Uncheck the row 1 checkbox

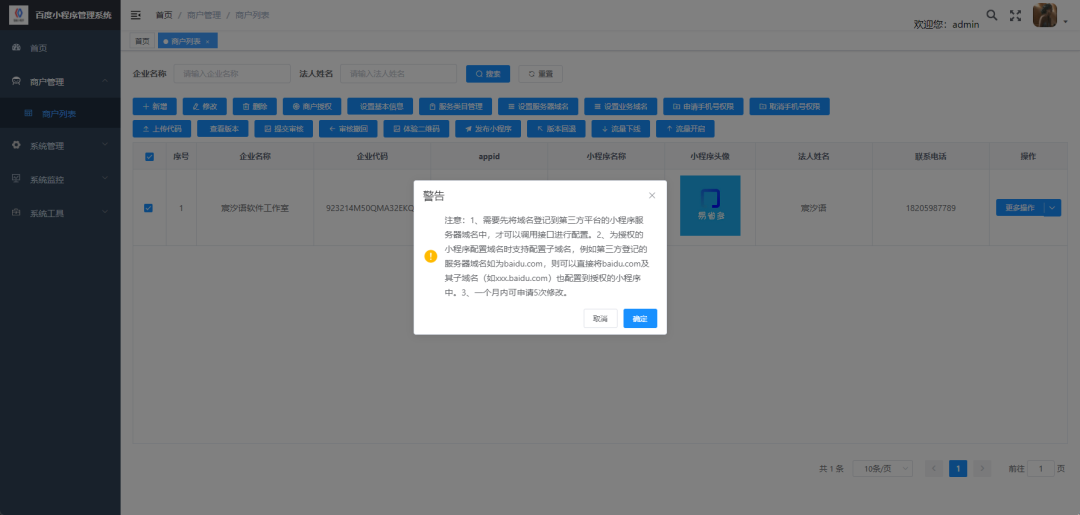148,208
